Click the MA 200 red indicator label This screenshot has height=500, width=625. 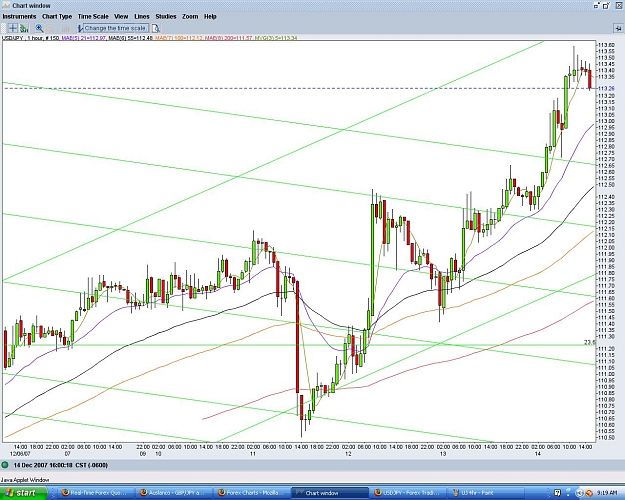coord(227,38)
